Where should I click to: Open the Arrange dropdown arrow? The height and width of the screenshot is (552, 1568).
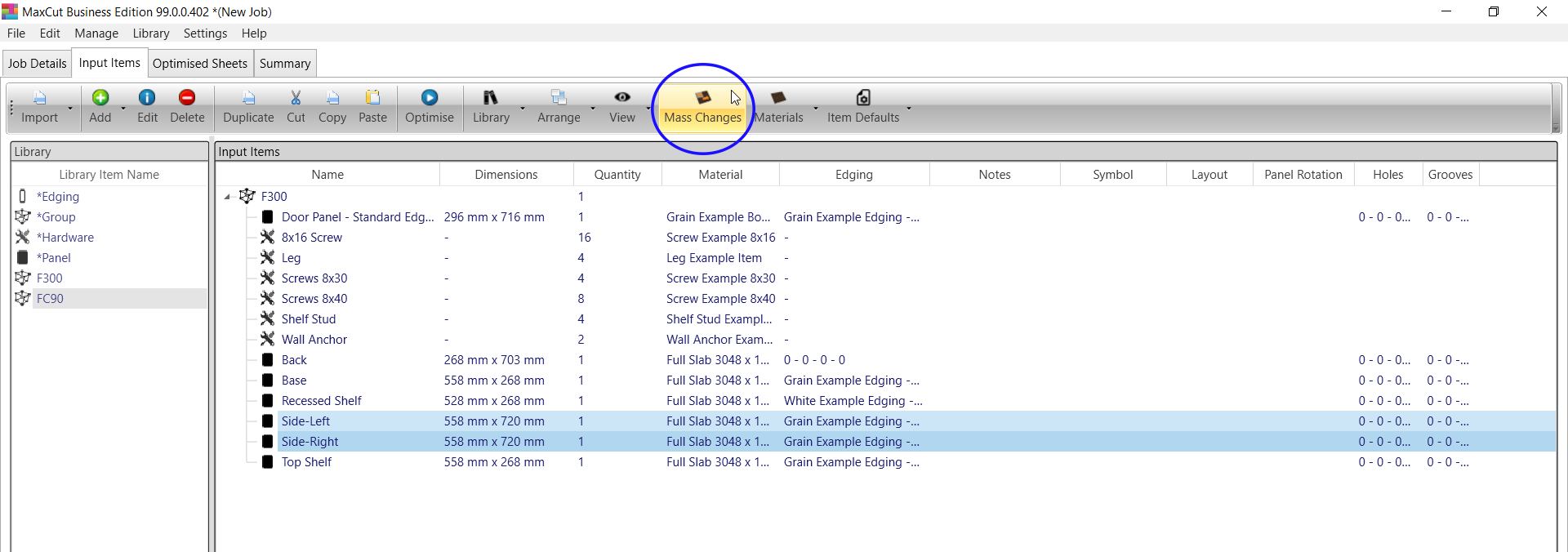pos(593,108)
